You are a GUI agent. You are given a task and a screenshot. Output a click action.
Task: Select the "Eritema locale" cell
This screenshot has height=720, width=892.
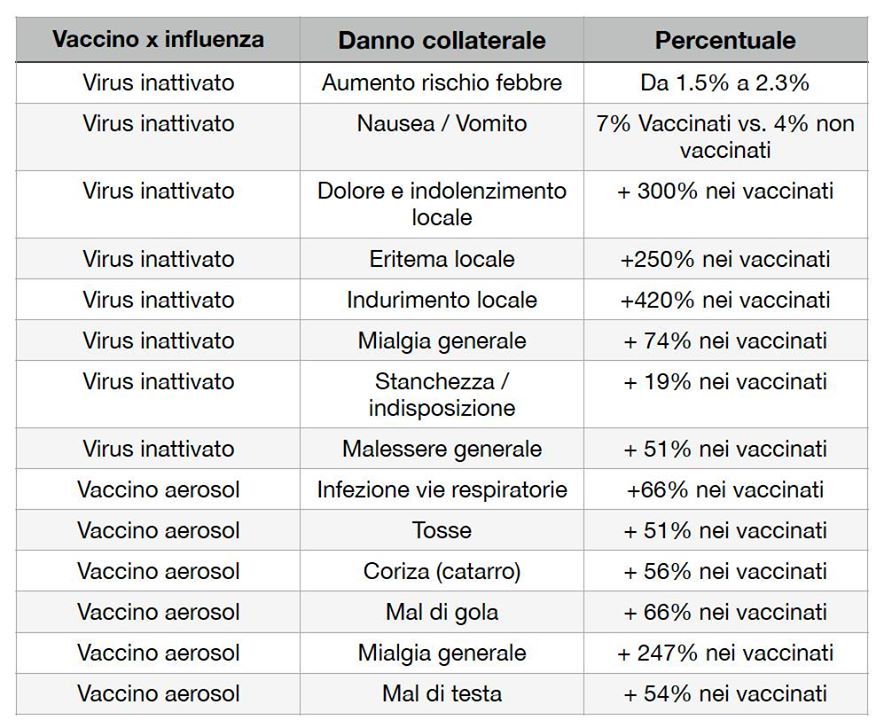click(441, 259)
